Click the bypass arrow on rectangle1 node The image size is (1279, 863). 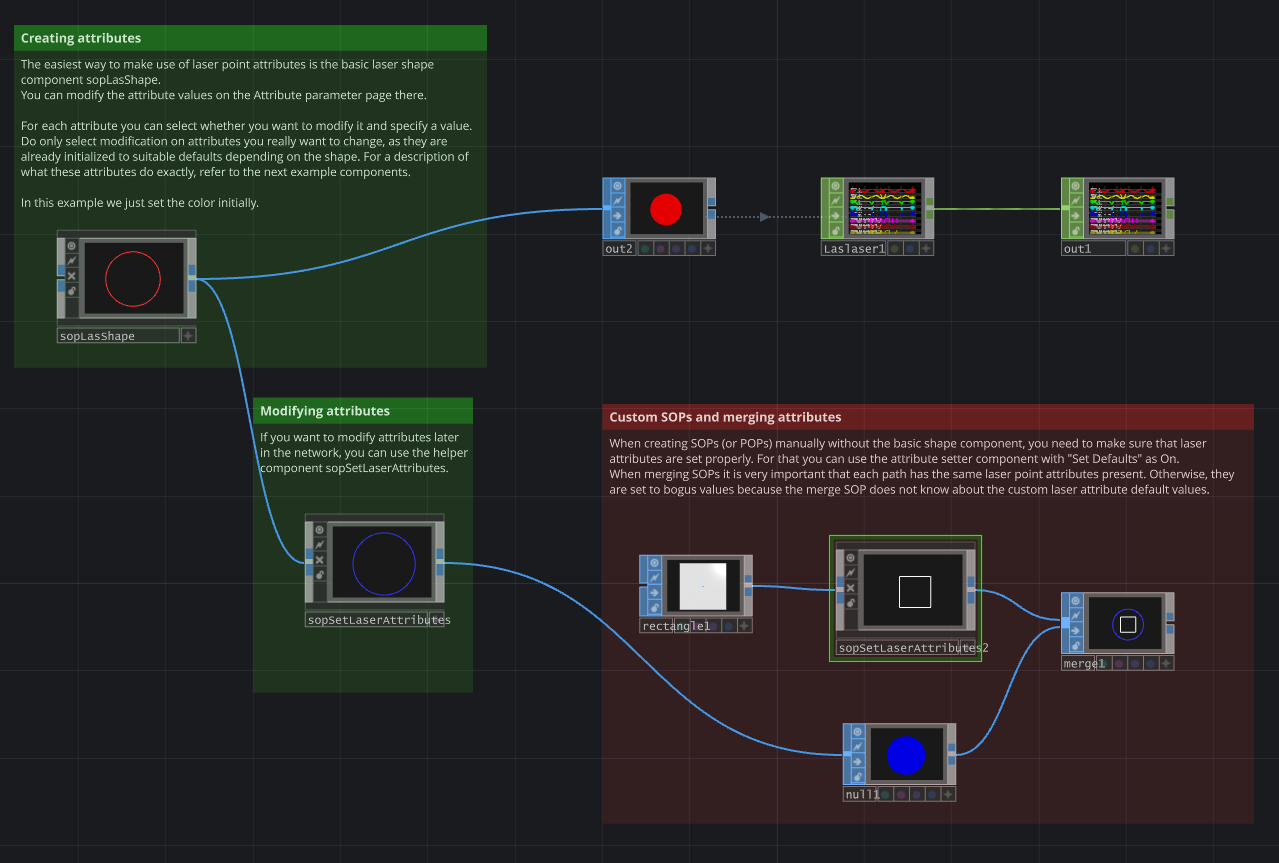point(654,592)
